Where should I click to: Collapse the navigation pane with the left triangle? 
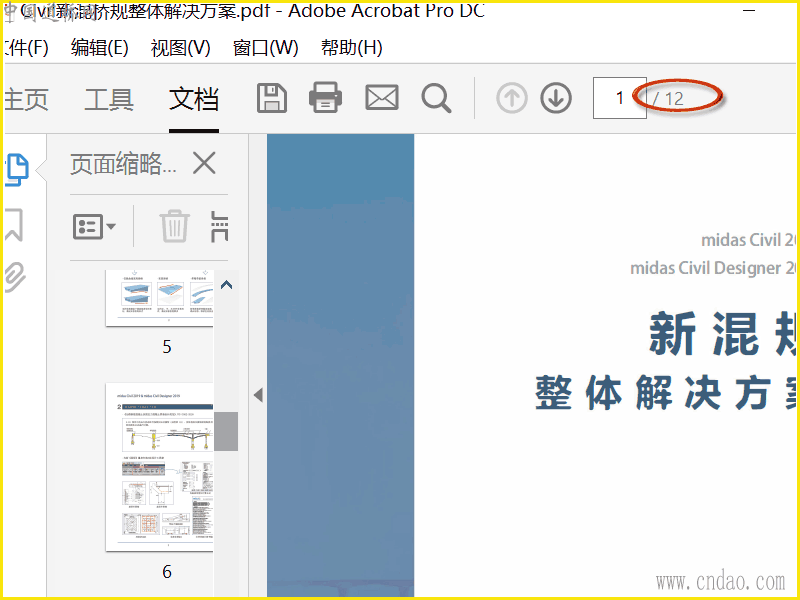pos(258,395)
